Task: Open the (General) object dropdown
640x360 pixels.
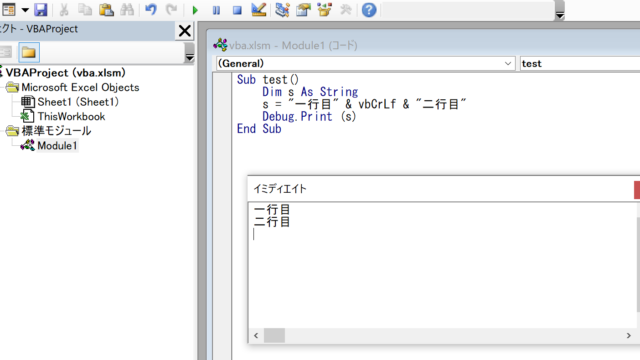Action: (365, 64)
